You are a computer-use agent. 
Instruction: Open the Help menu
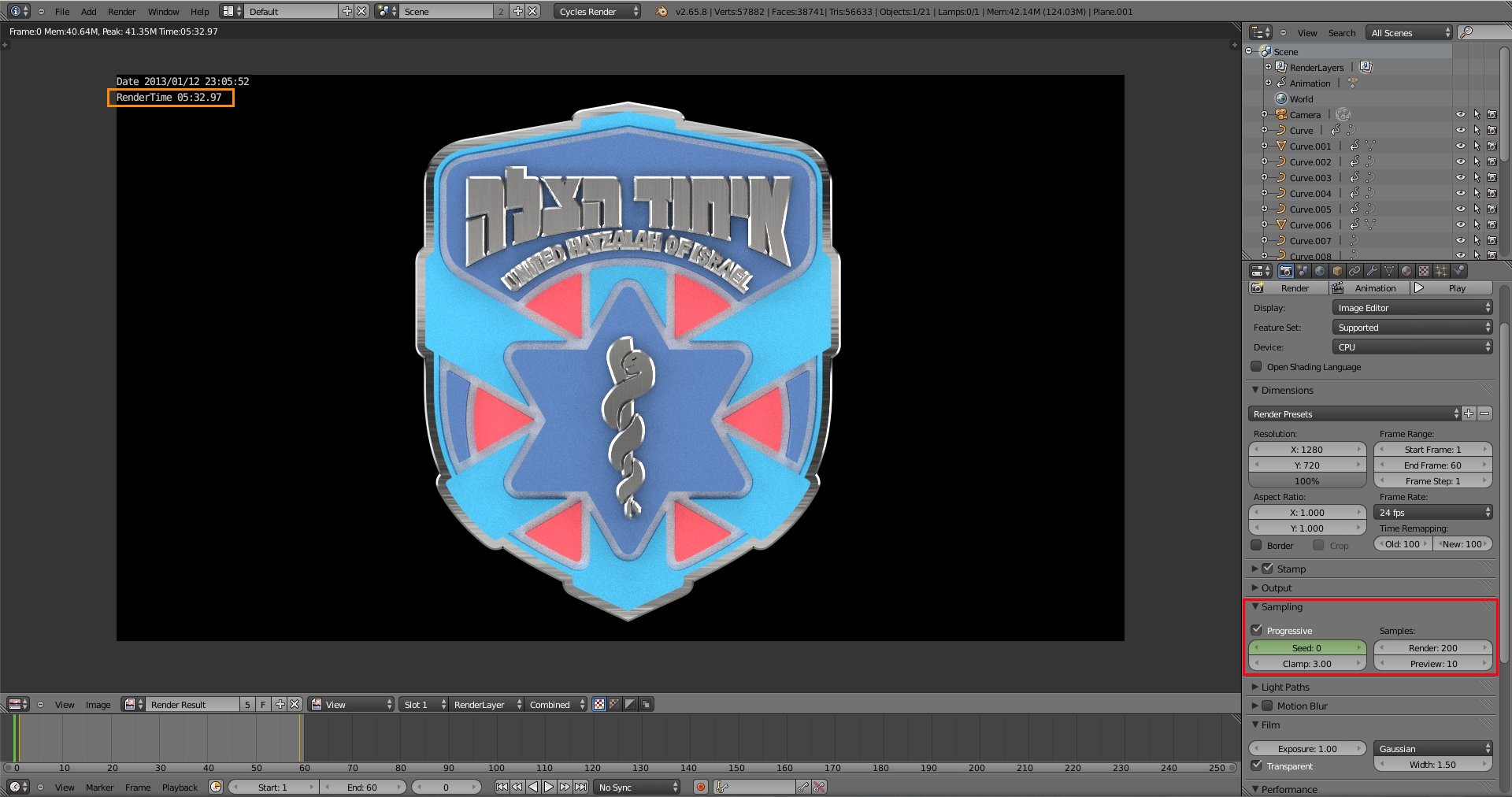coord(200,12)
